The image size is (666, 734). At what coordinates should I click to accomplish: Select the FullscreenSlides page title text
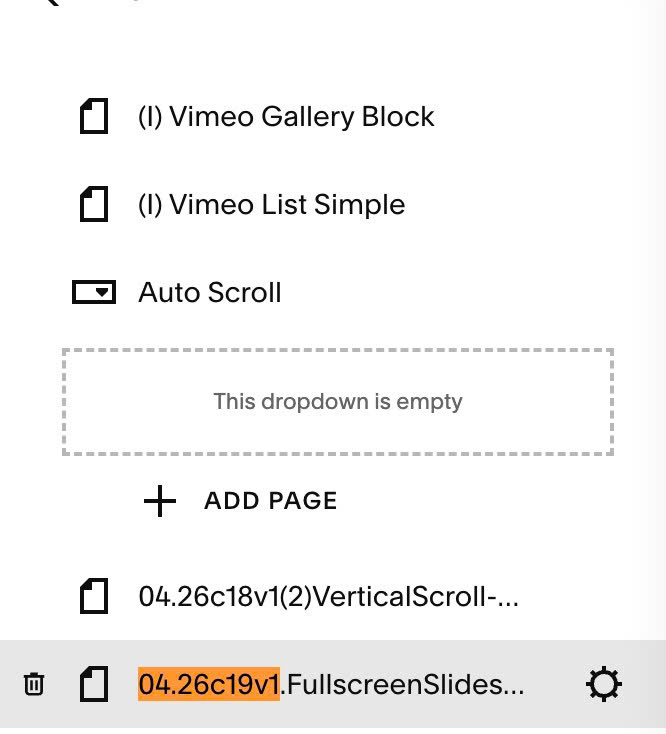pyautogui.click(x=402, y=685)
